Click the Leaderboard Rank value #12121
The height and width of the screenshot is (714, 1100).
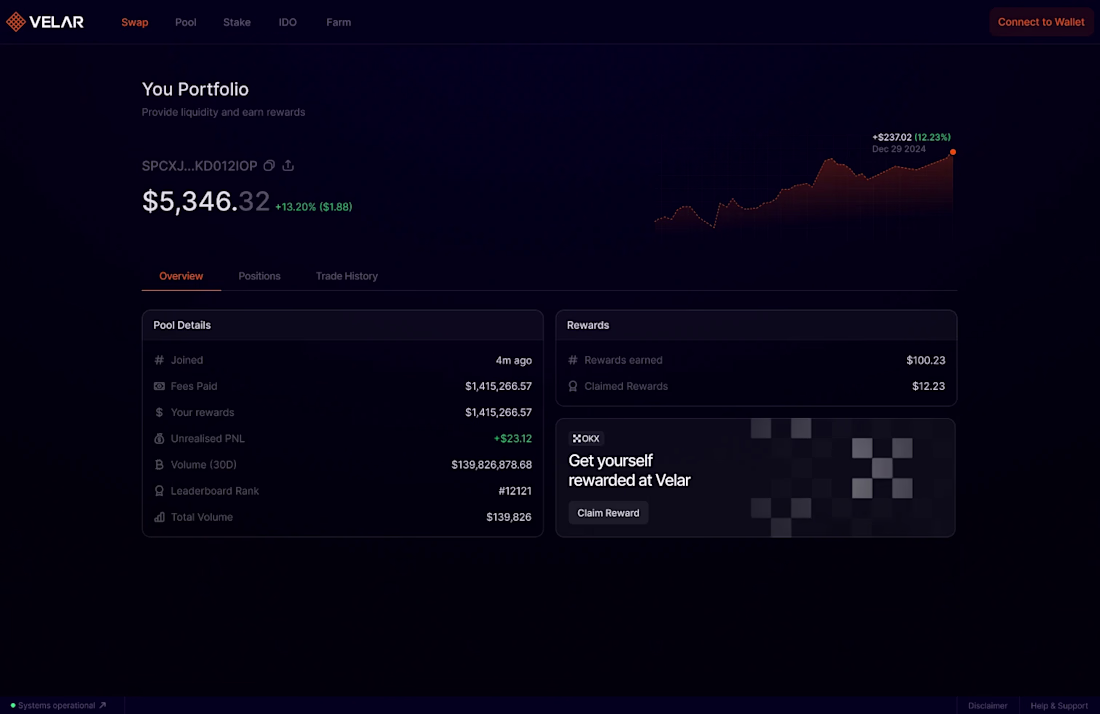[x=515, y=491]
